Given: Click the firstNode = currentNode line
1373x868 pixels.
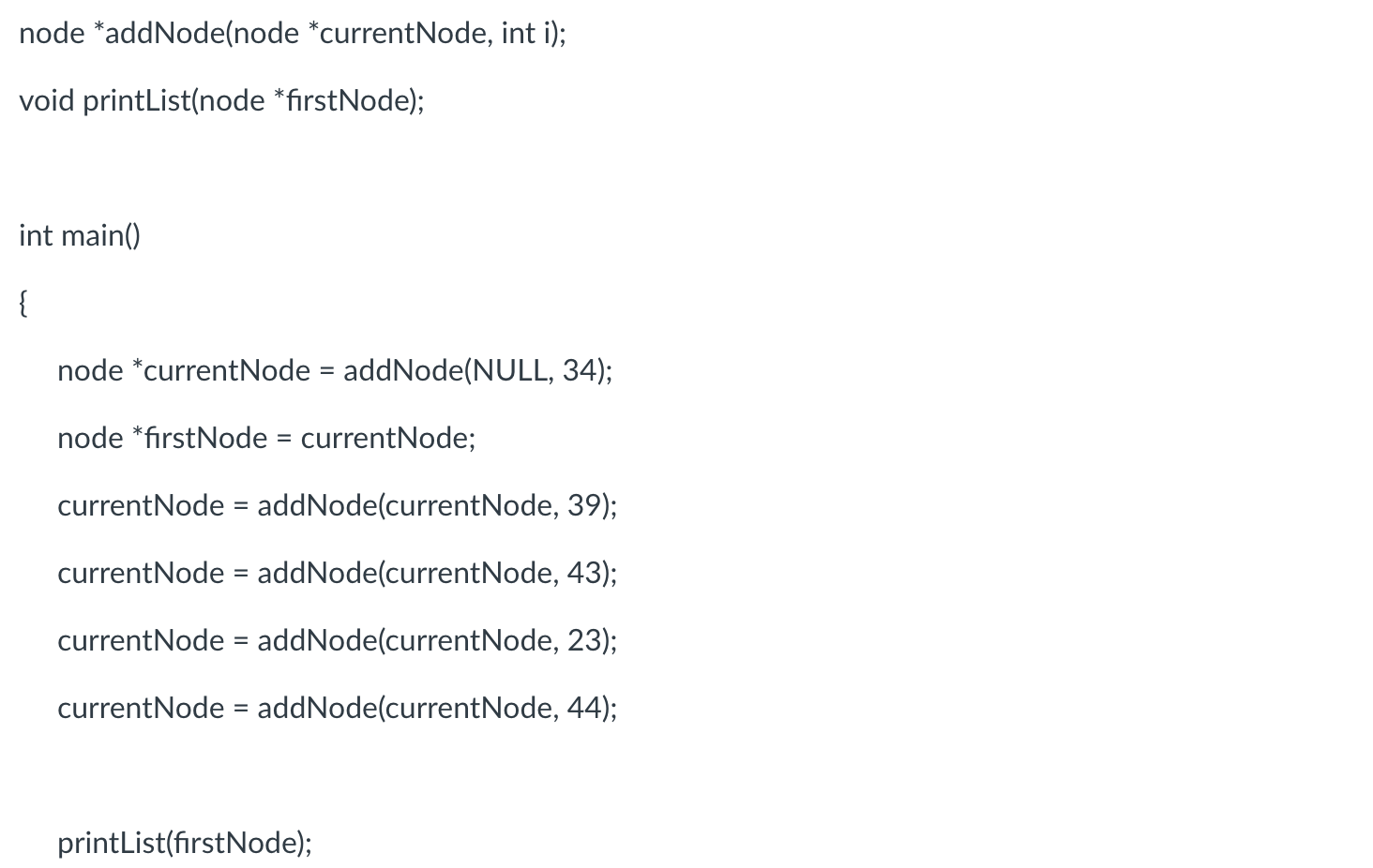Looking at the screenshot, I should (266, 439).
